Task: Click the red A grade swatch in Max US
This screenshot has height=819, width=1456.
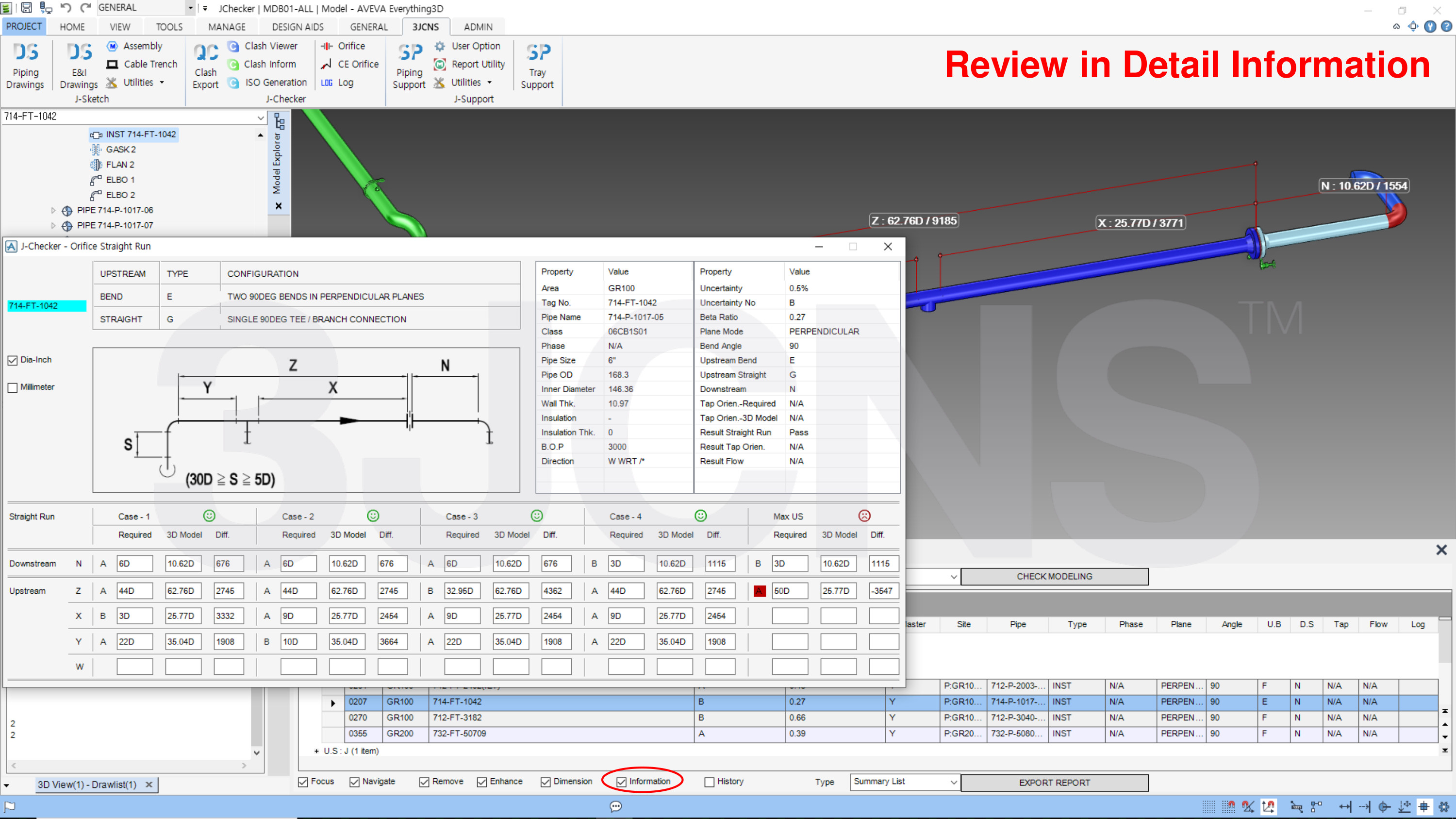Action: point(759,591)
